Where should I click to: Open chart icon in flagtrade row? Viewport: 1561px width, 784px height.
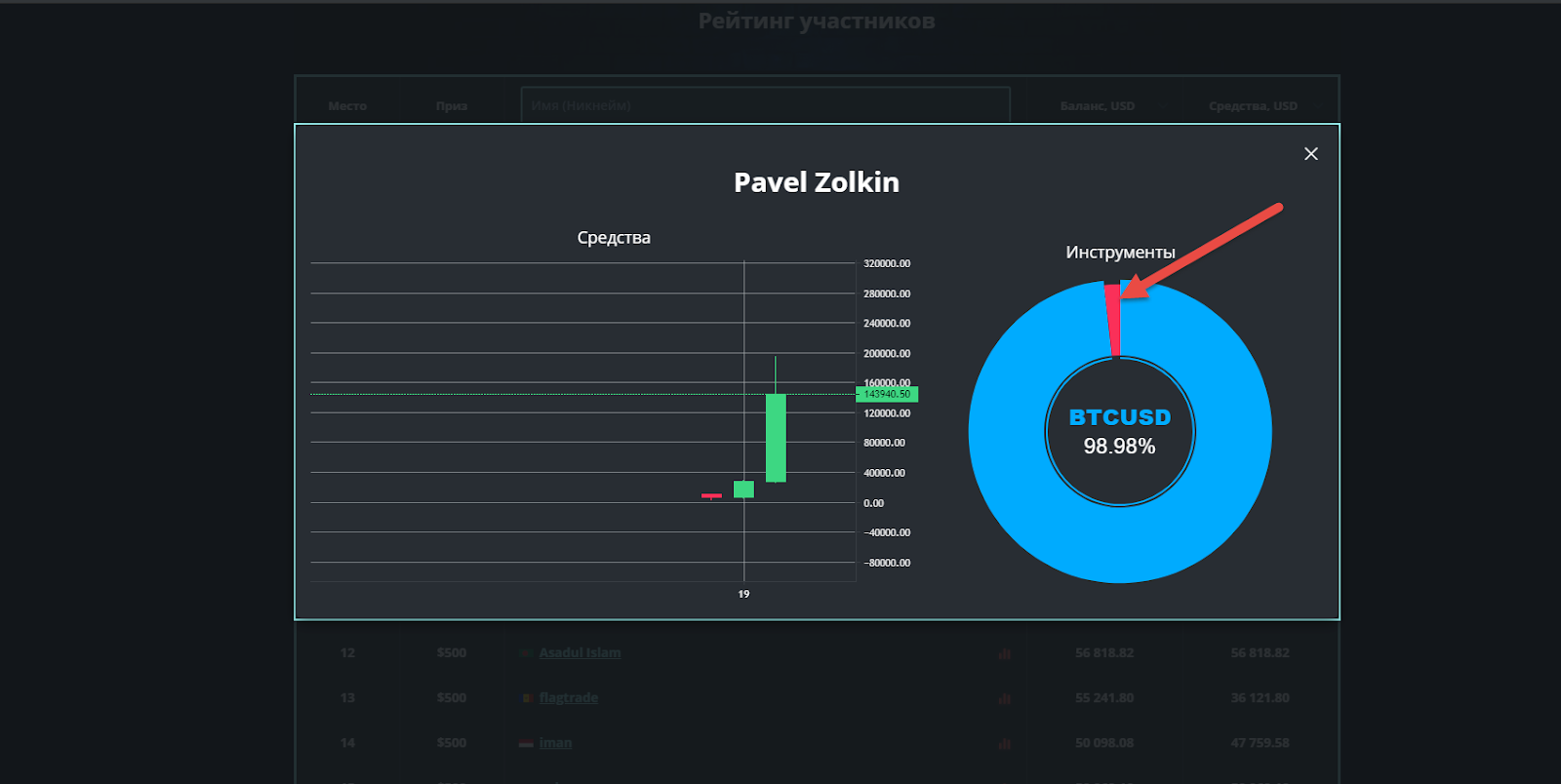pyautogui.click(x=1004, y=698)
